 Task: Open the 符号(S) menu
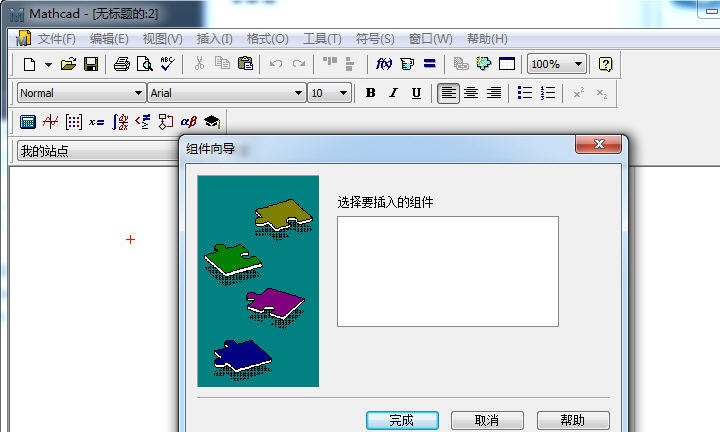click(374, 39)
